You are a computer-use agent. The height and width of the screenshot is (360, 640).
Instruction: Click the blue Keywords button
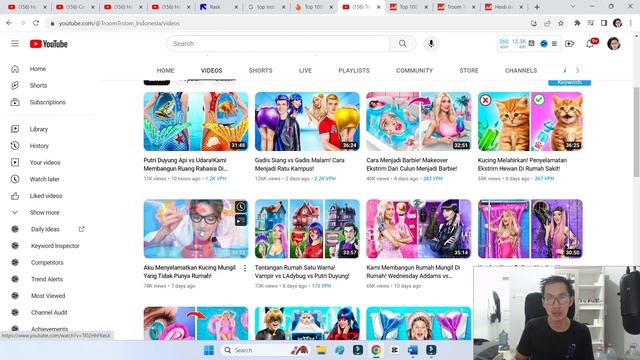click(x=569, y=82)
